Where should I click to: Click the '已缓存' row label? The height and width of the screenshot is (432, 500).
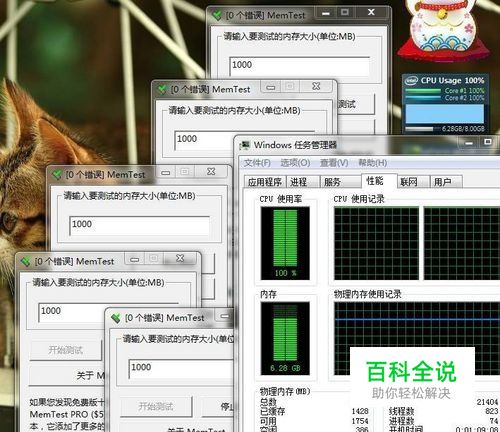(273, 411)
